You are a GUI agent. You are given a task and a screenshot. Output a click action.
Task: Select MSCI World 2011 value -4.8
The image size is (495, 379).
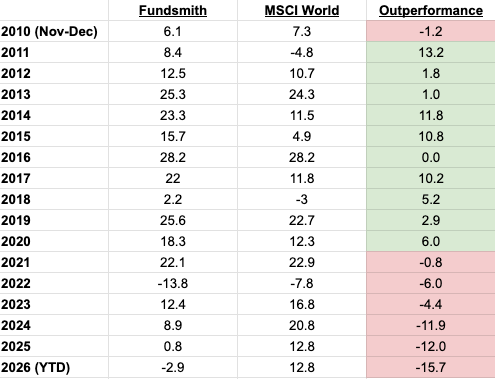point(302,52)
